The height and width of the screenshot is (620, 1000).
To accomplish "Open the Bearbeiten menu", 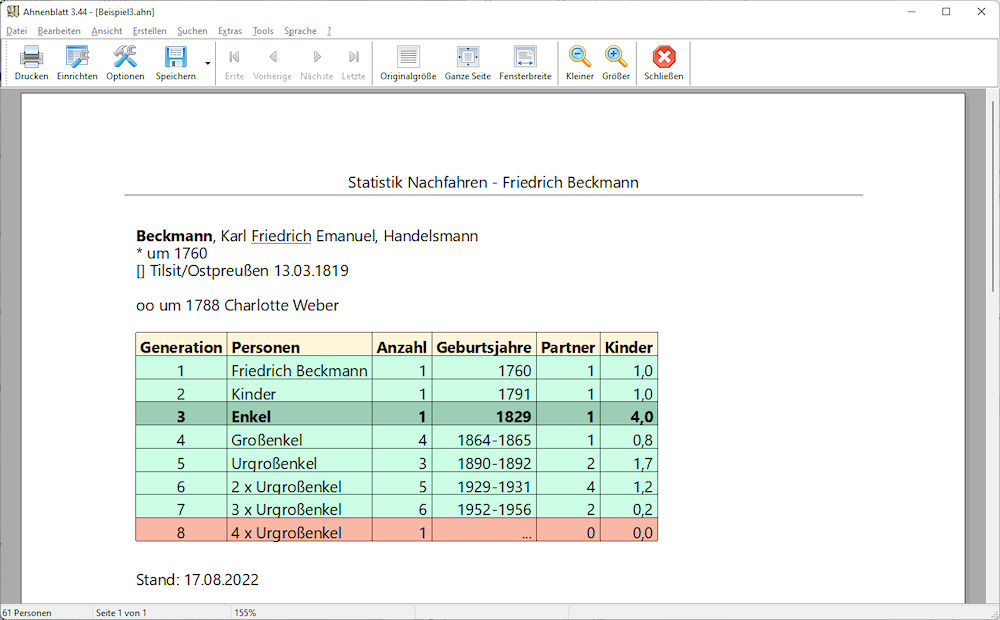I will coord(59,31).
